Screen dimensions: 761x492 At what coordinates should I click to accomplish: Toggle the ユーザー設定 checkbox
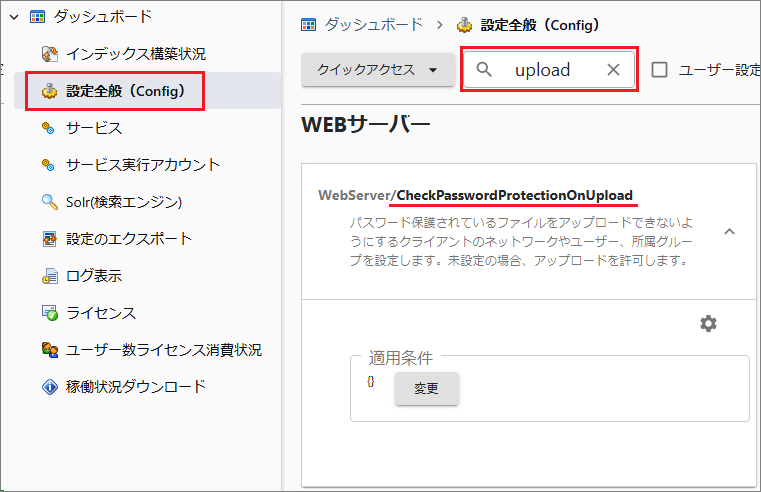(660, 70)
